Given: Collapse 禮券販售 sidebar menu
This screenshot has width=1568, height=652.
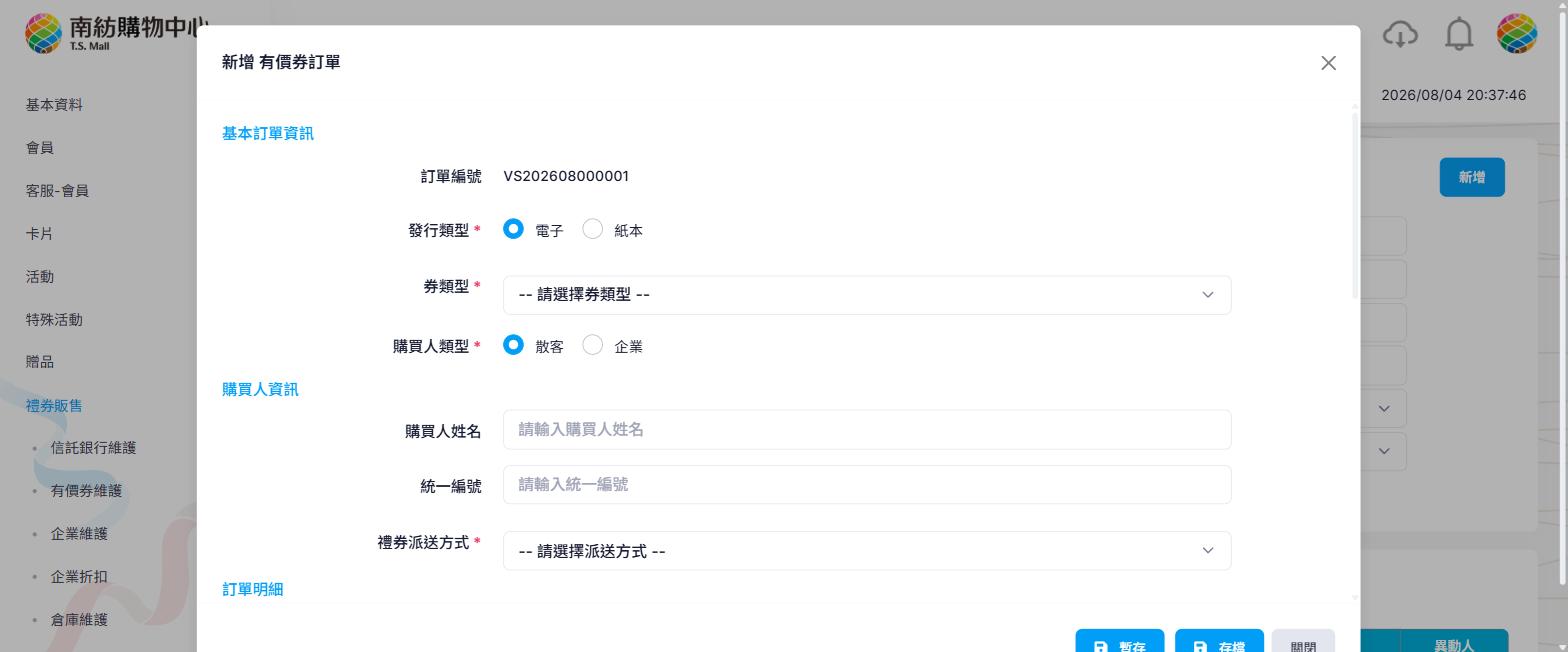Looking at the screenshot, I should click(x=54, y=406).
